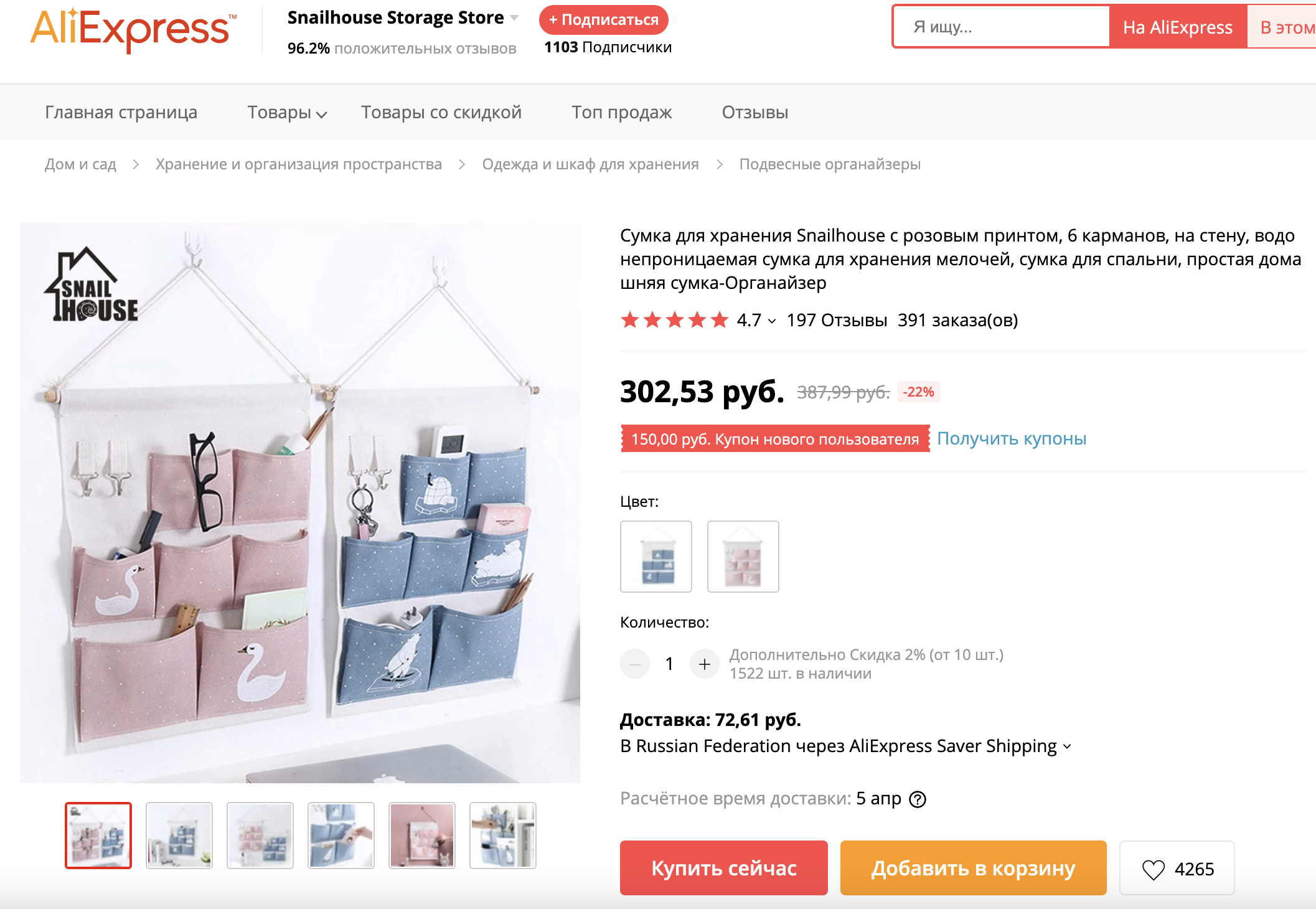Click the Snail House logo on product image
The height and width of the screenshot is (909, 1316).
[92, 286]
